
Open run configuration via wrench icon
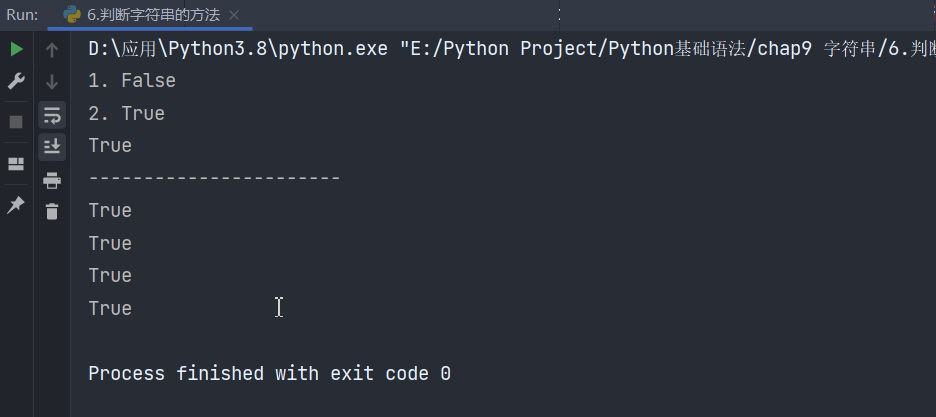click(x=16, y=81)
